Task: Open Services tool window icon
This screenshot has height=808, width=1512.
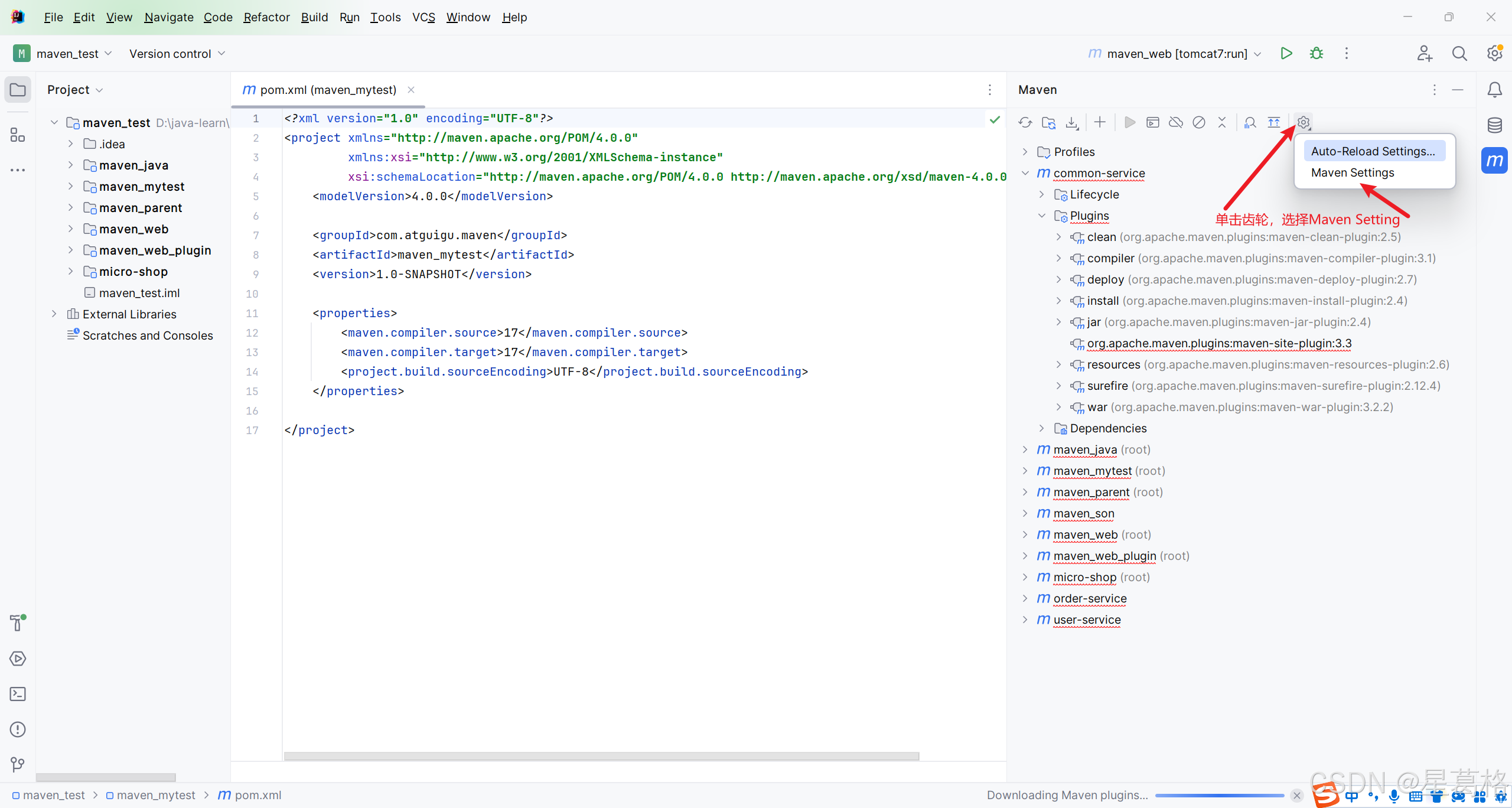Action: 18,659
